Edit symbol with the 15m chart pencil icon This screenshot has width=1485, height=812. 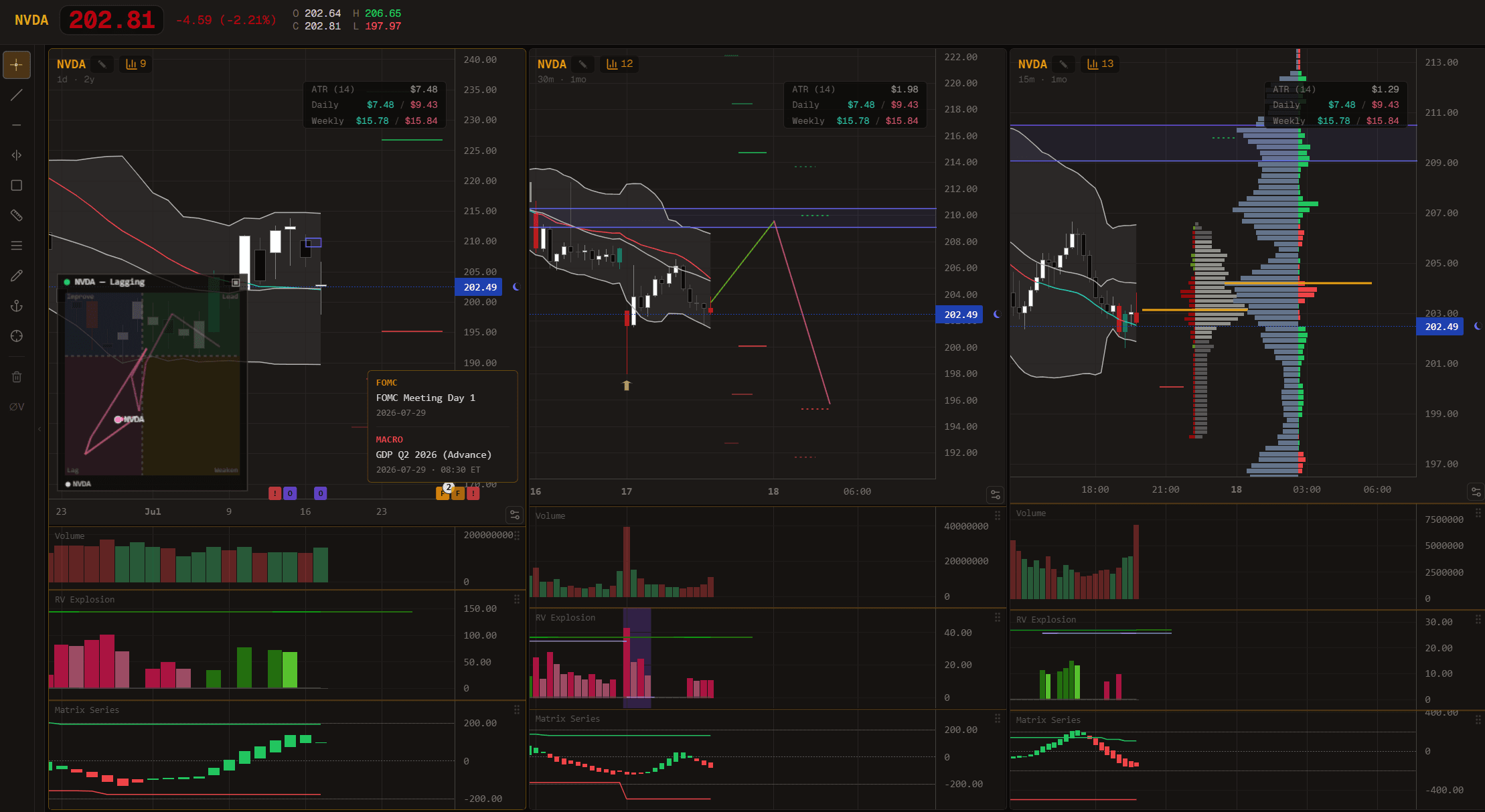[1063, 64]
